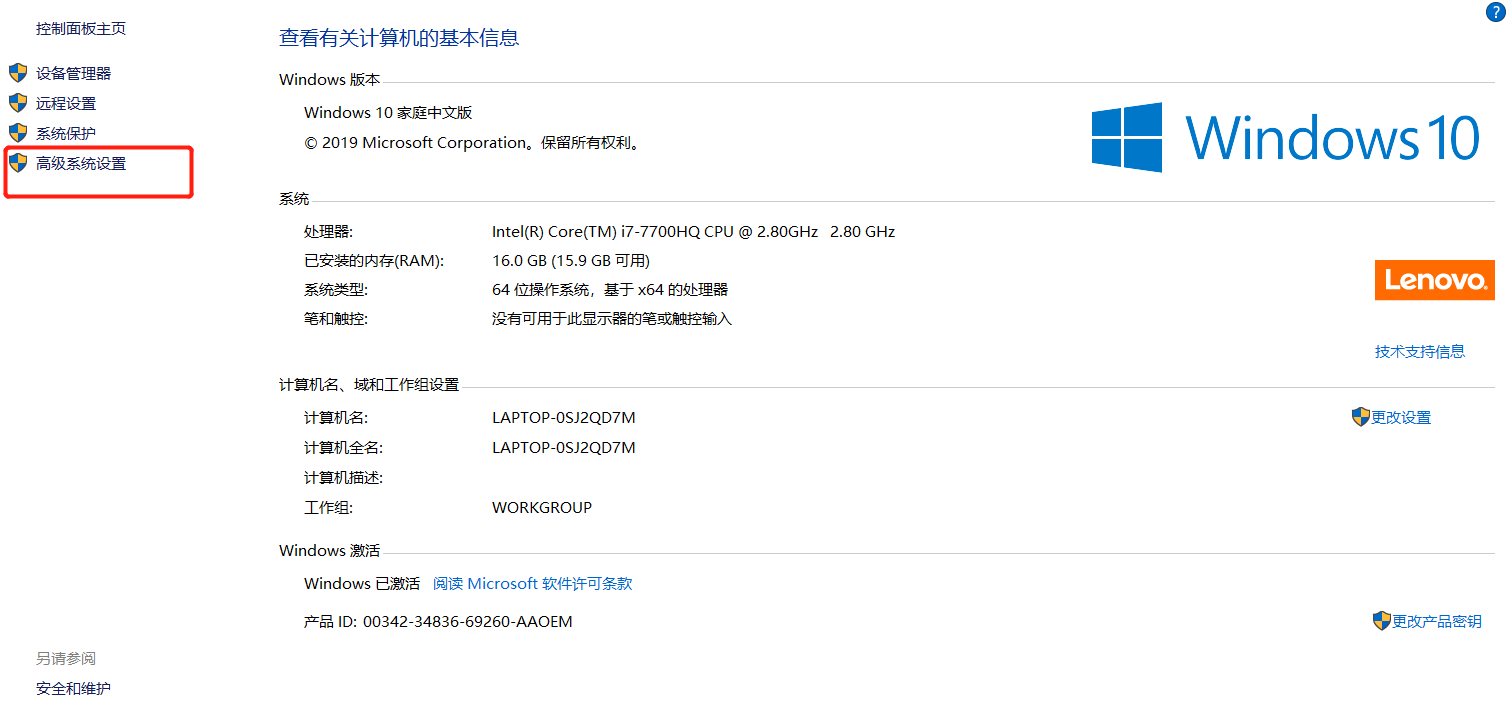This screenshot has height=723, width=1509.
Task: Select RAM value 16.0 GB (15.9 GB 可用)
Action: [x=571, y=261]
